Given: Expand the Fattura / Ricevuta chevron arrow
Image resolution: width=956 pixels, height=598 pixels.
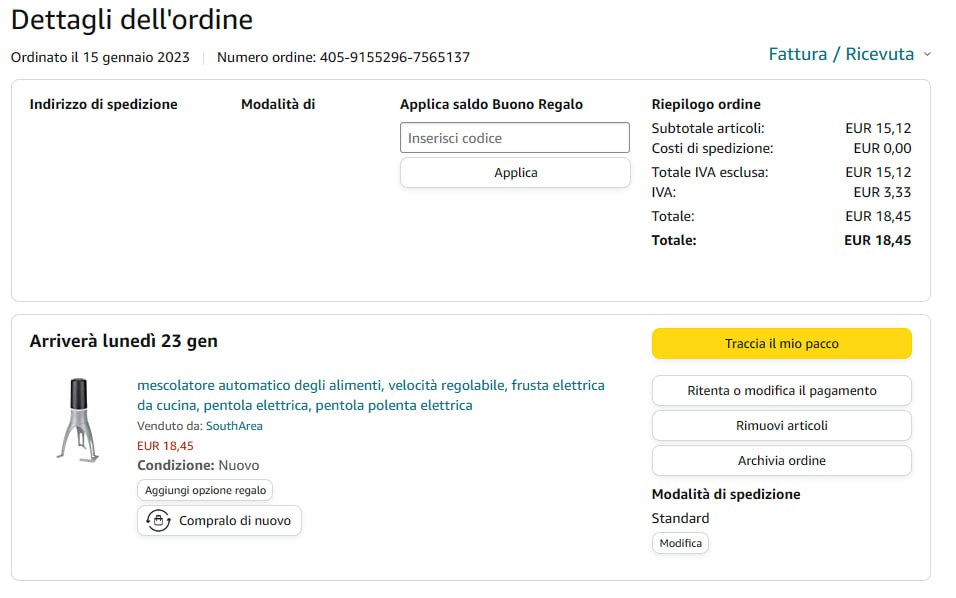Looking at the screenshot, I should pyautogui.click(x=927, y=55).
